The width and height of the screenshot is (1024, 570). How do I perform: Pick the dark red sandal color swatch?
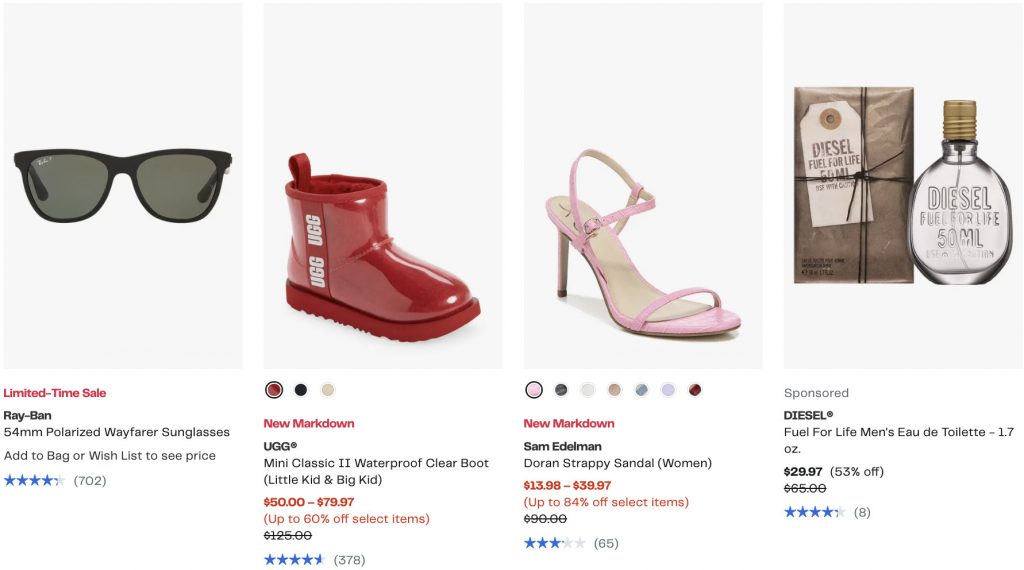(x=695, y=390)
